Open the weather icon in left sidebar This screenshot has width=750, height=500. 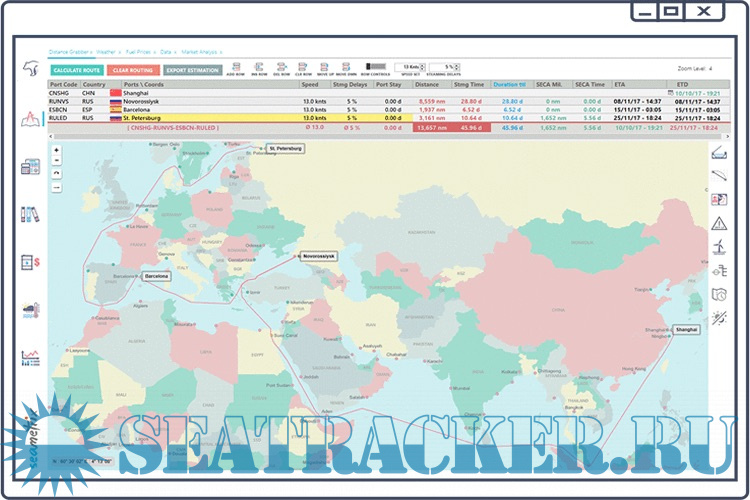tap(30, 310)
